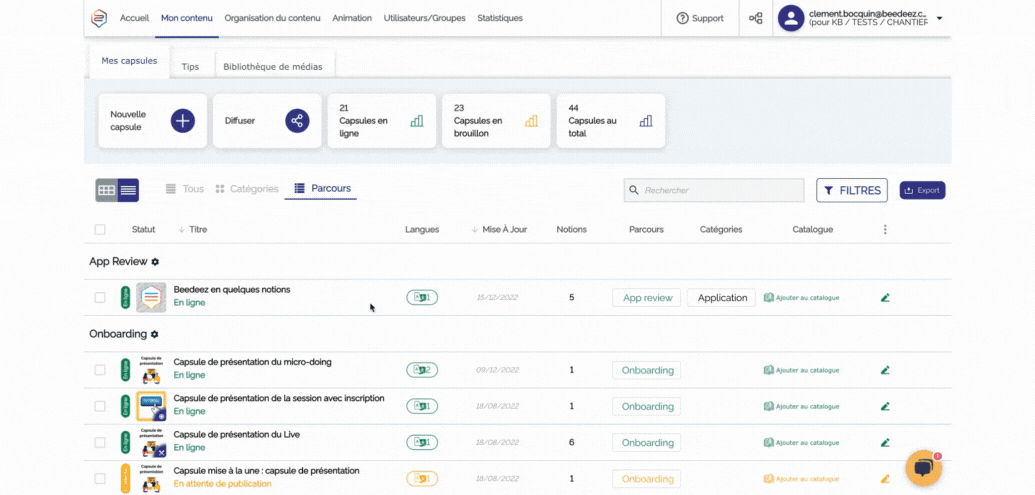Check the Beedeez en quelques notions row
The image size is (1035, 495).
coord(100,298)
